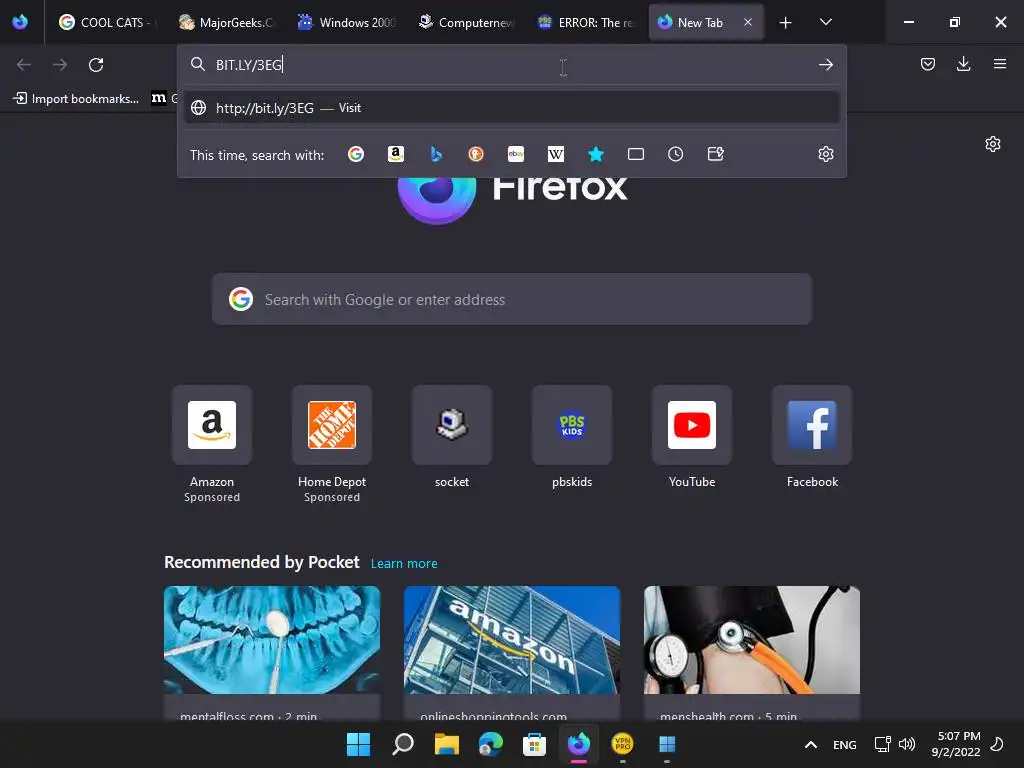Viewport: 1024px width, 768px height.
Task: Click the Go arrow in address bar
Action: coord(825,65)
